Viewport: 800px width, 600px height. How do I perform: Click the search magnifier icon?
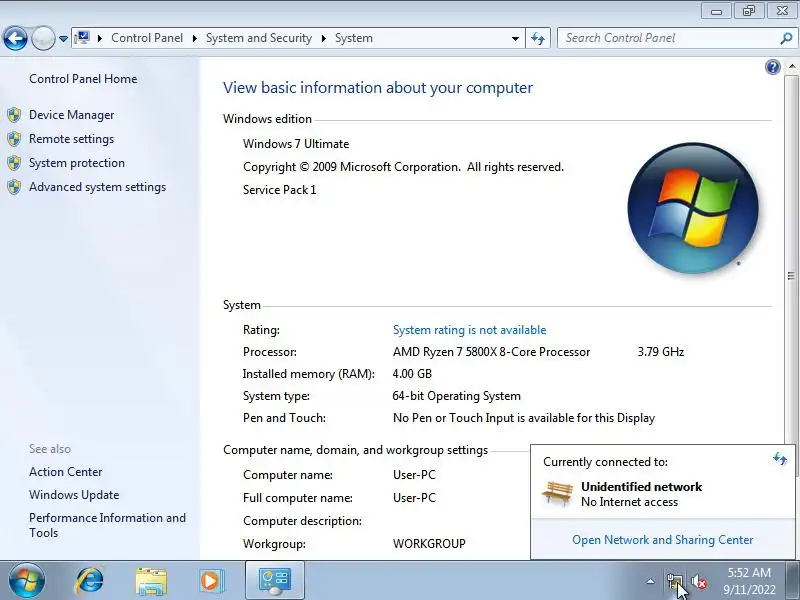786,38
